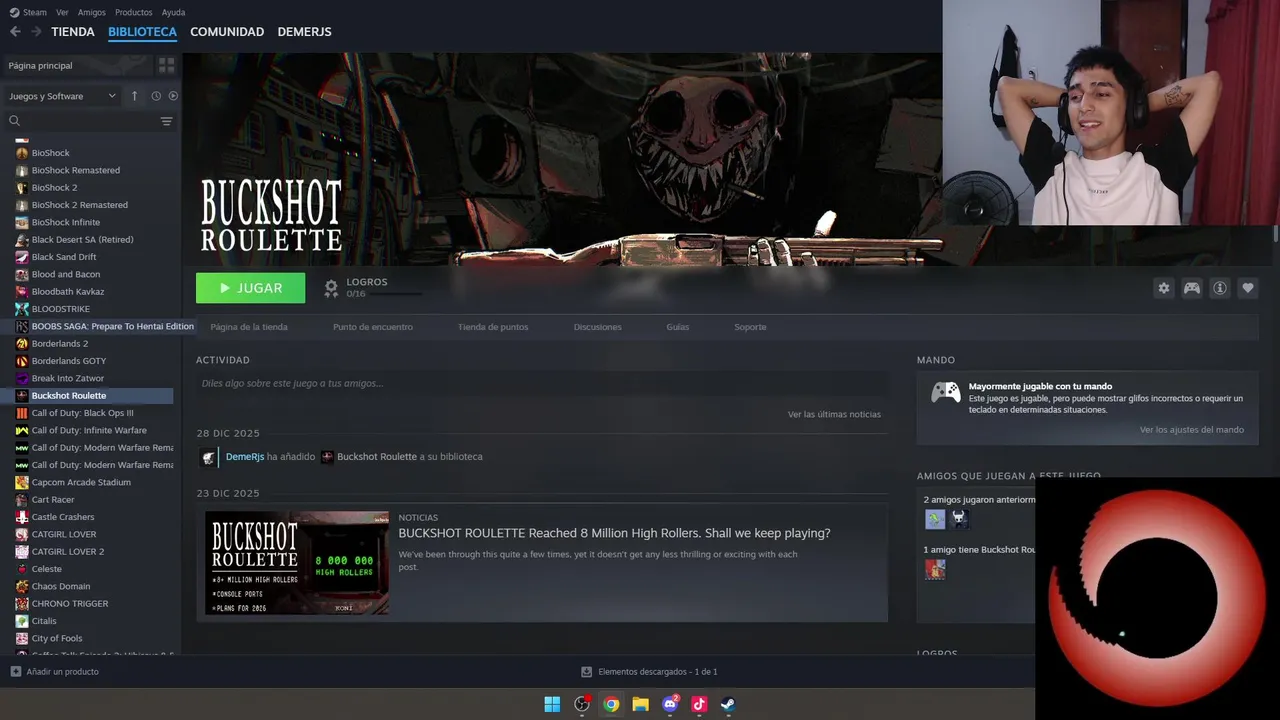Open the Ayuda menu
Viewport: 1280px width, 720px height.
[x=173, y=12]
